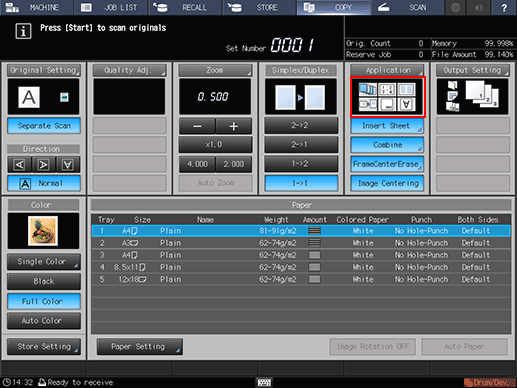Open the Output Setting panel
The image size is (517, 388).
coord(473,70)
